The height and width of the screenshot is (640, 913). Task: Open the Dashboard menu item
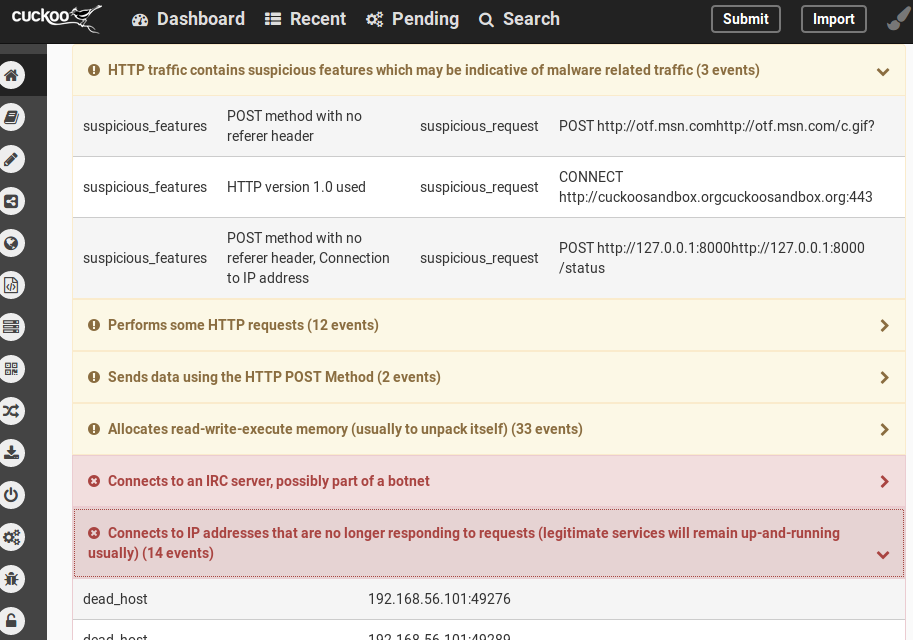[188, 18]
